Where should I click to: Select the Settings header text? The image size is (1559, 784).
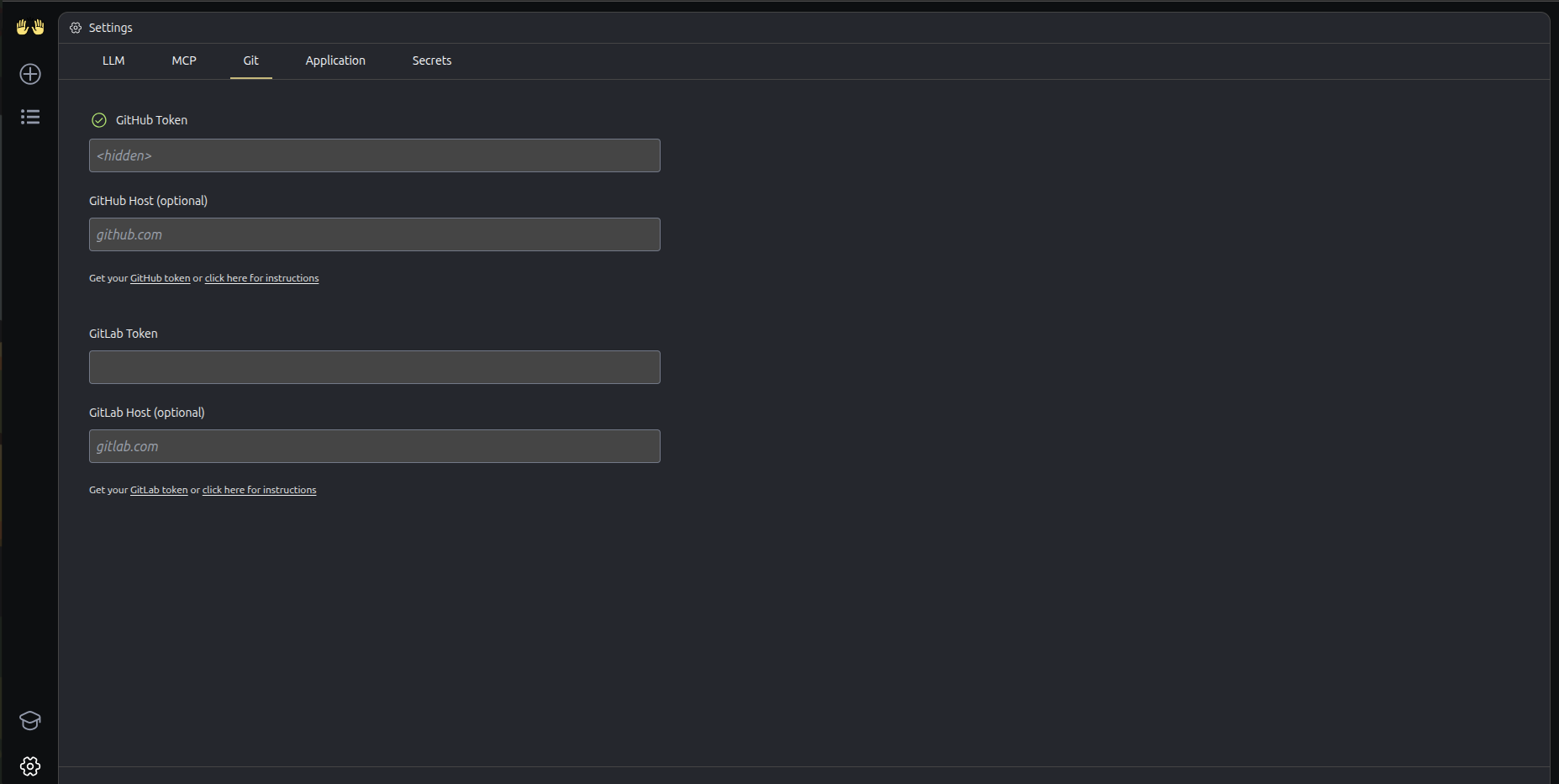(x=110, y=27)
